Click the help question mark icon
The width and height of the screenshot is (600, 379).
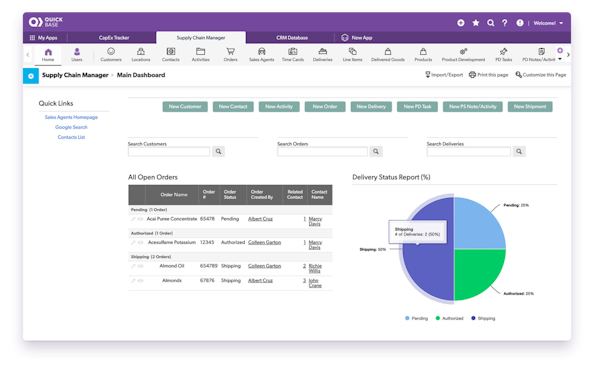click(x=505, y=23)
